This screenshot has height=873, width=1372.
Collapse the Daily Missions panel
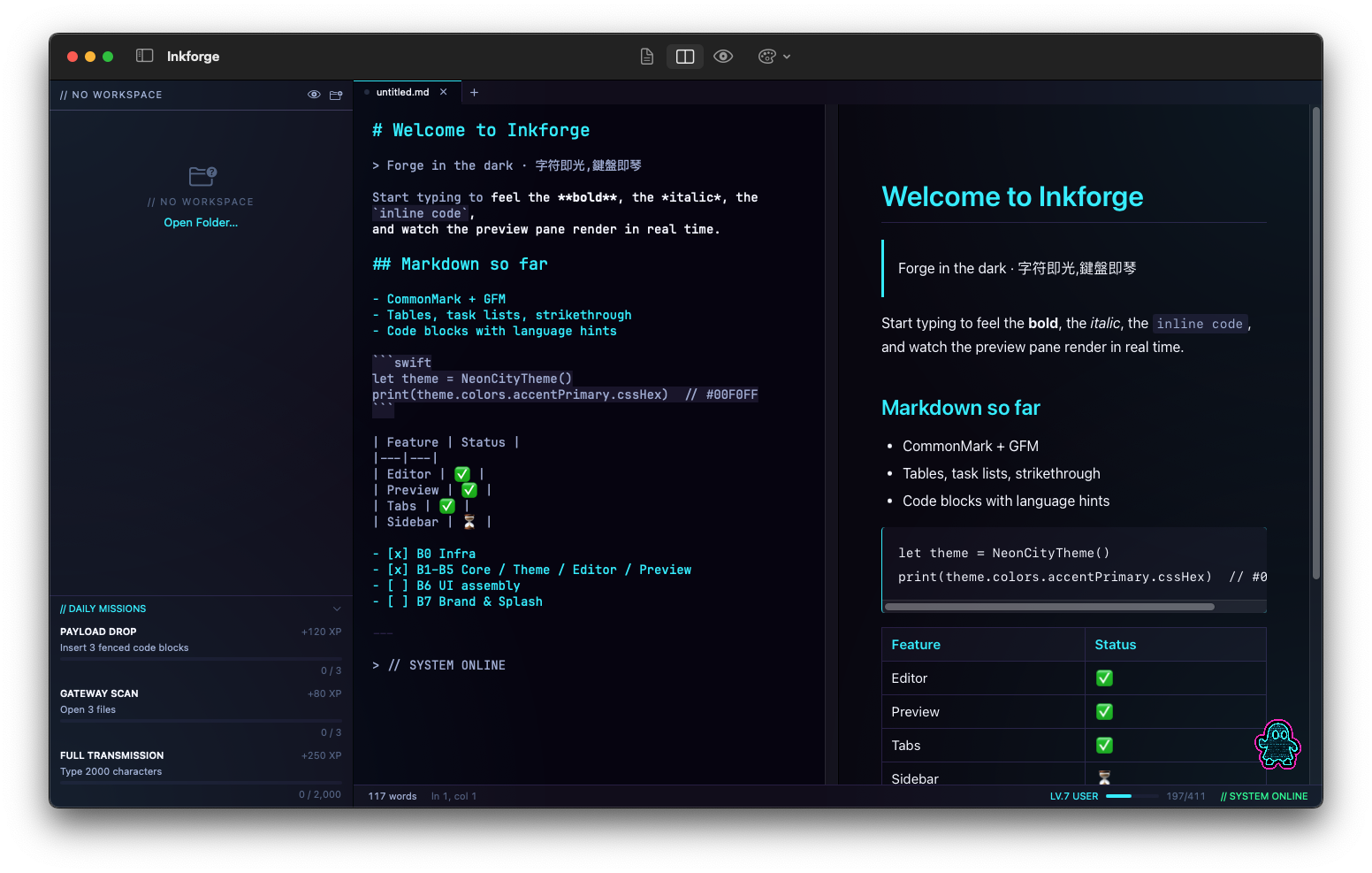coord(337,609)
